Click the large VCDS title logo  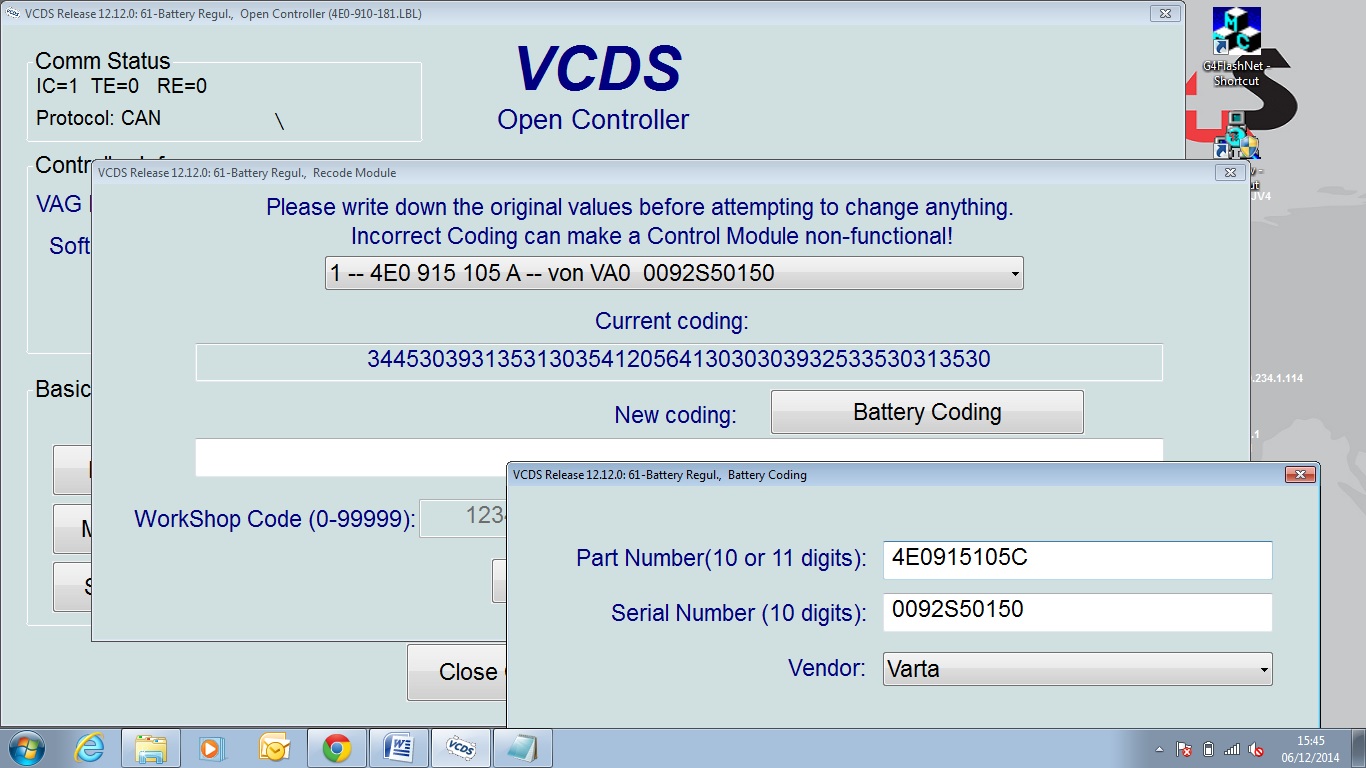pos(597,69)
